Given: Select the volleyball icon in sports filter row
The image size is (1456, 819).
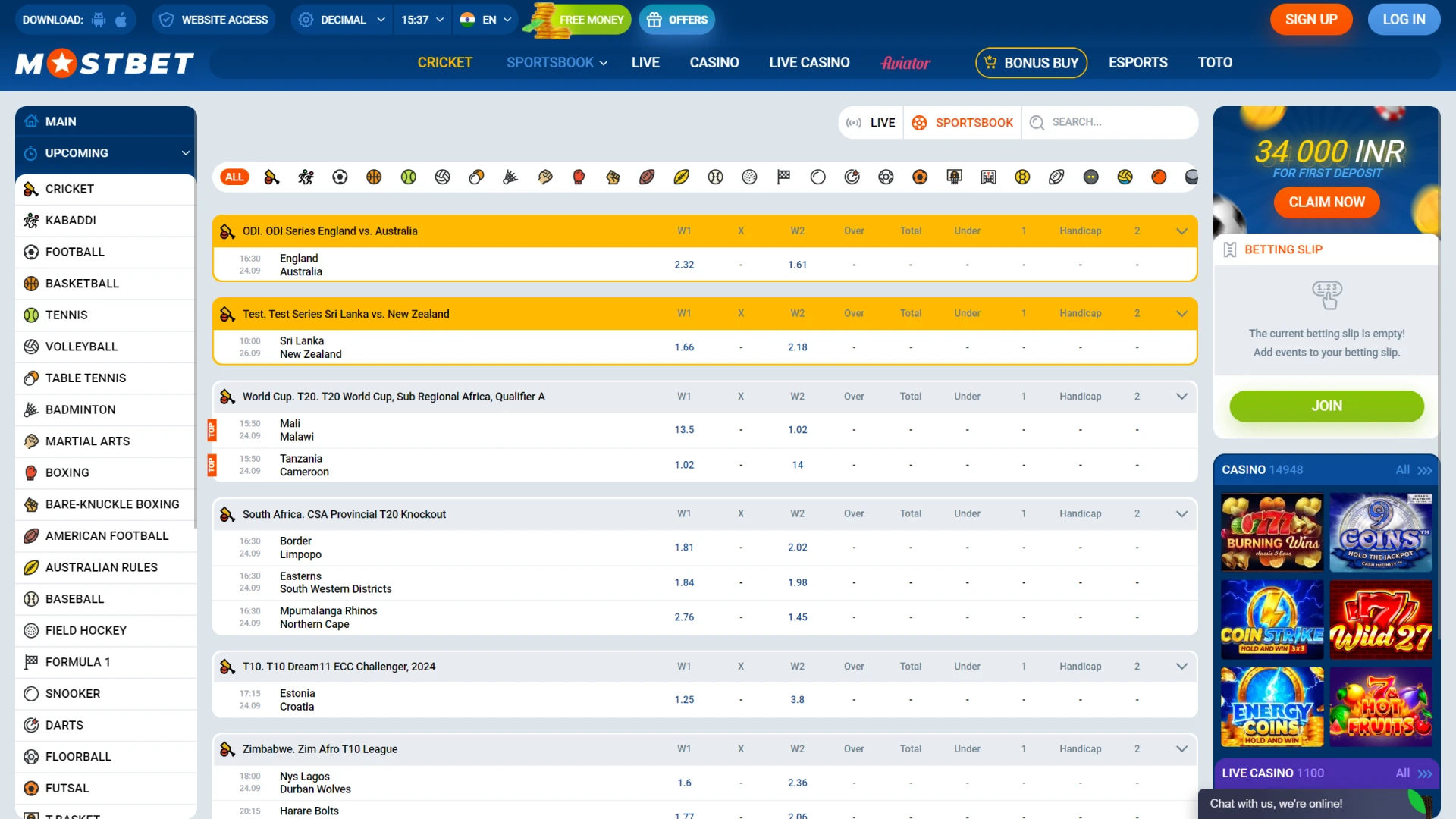Looking at the screenshot, I should pos(443,177).
